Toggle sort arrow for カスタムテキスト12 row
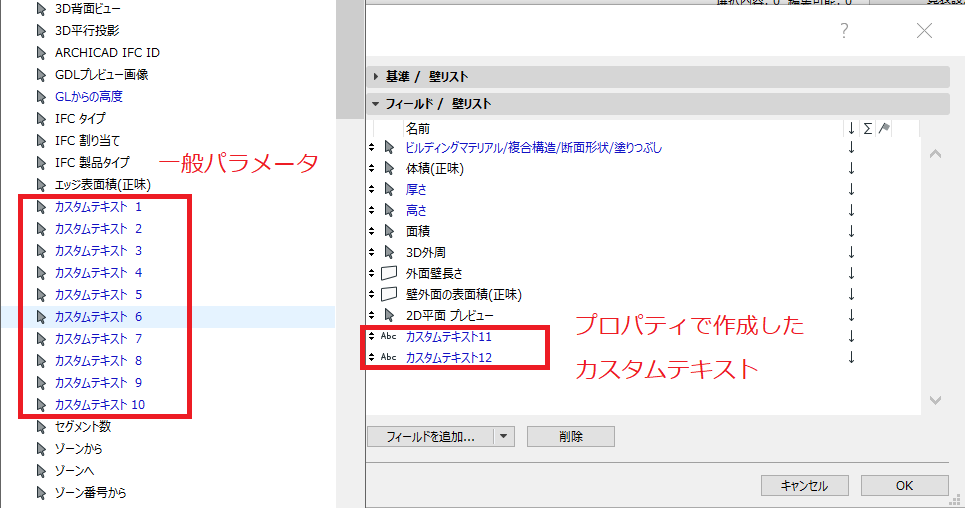The width and height of the screenshot is (969, 519). coord(850,357)
